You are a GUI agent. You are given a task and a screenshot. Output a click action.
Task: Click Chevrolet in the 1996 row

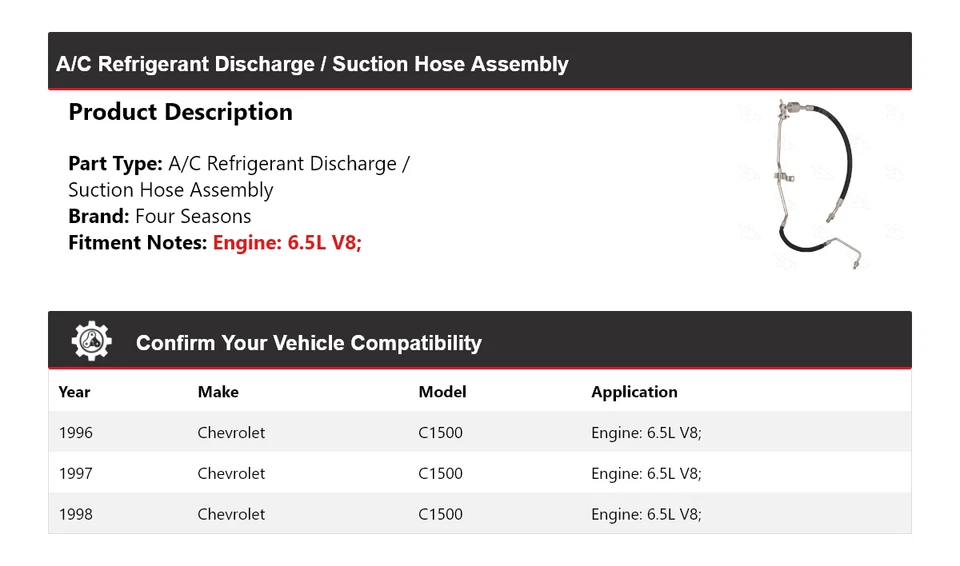pos(231,433)
